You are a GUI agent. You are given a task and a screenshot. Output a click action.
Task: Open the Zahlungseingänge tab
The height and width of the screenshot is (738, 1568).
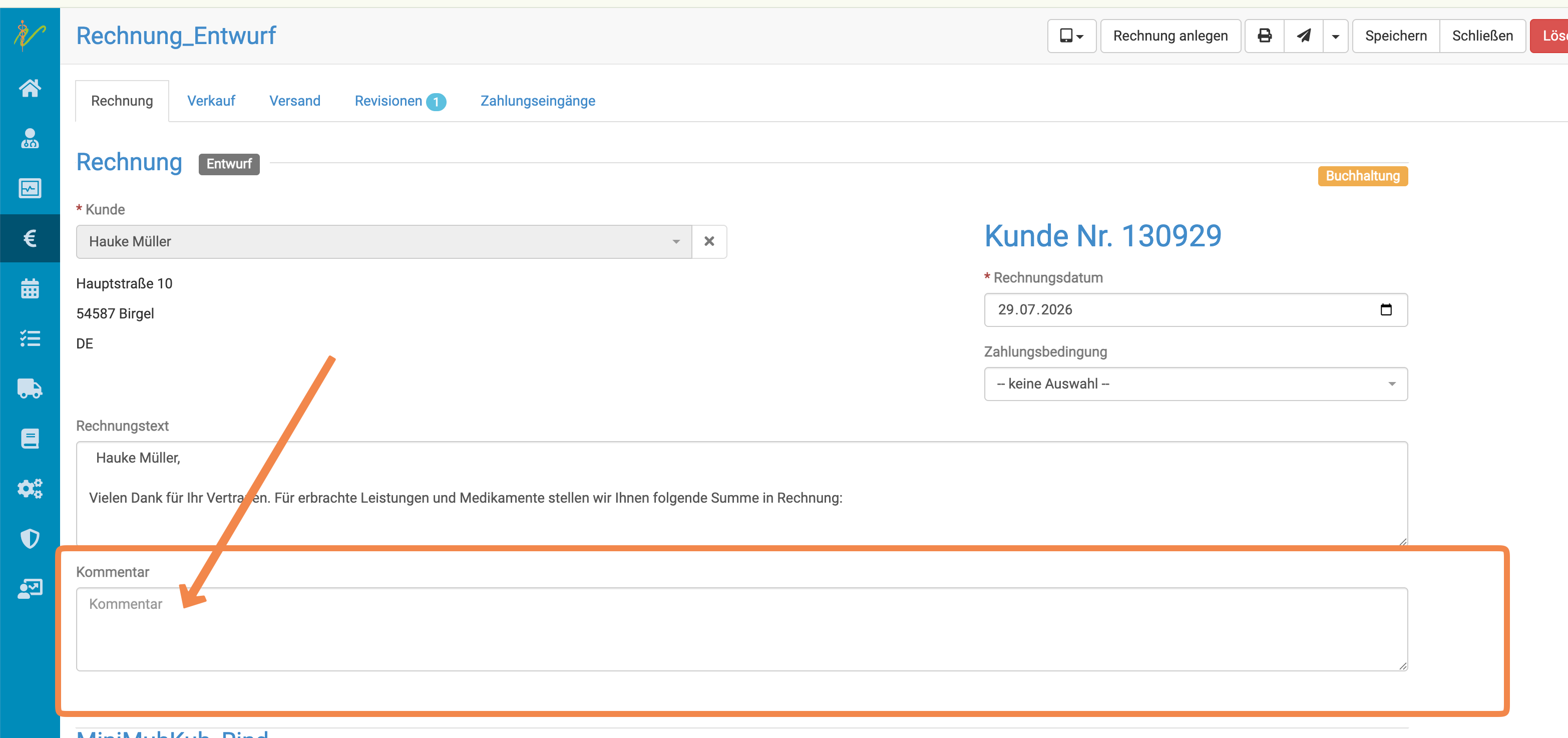(538, 101)
